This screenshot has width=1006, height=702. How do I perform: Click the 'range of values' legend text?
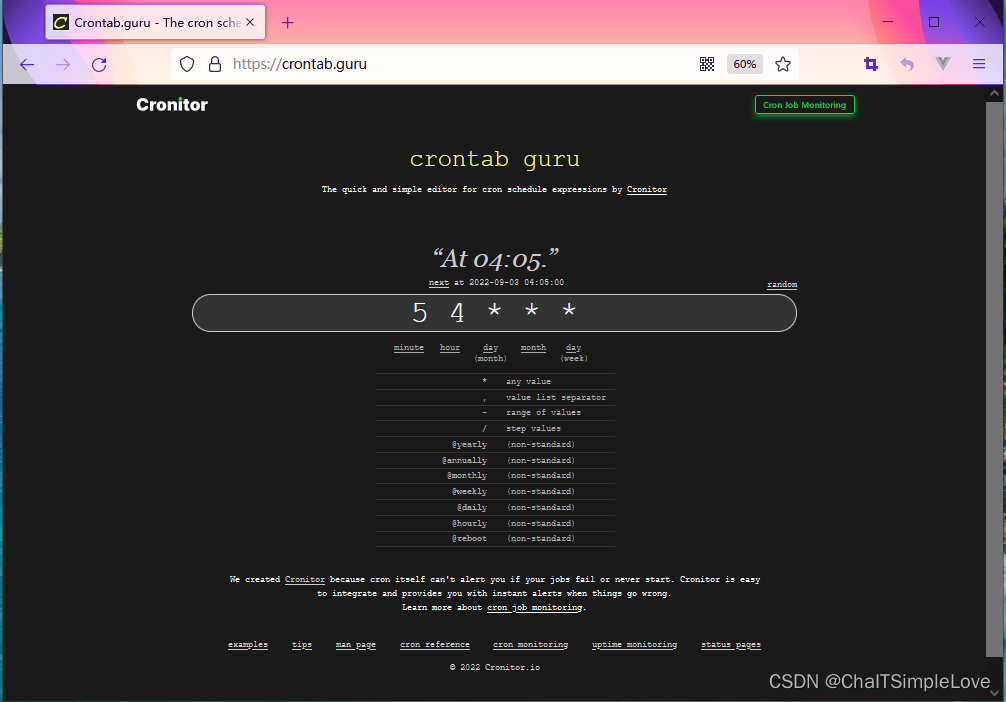pos(543,413)
